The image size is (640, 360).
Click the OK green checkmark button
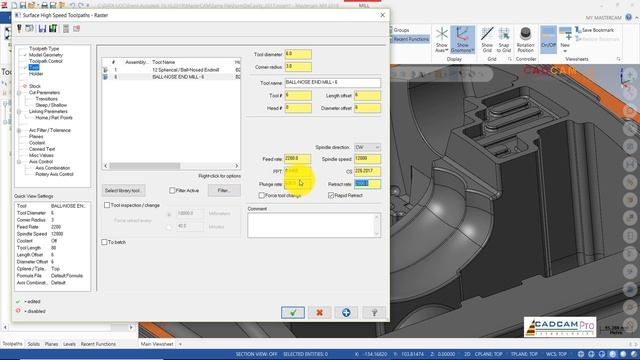pos(293,313)
